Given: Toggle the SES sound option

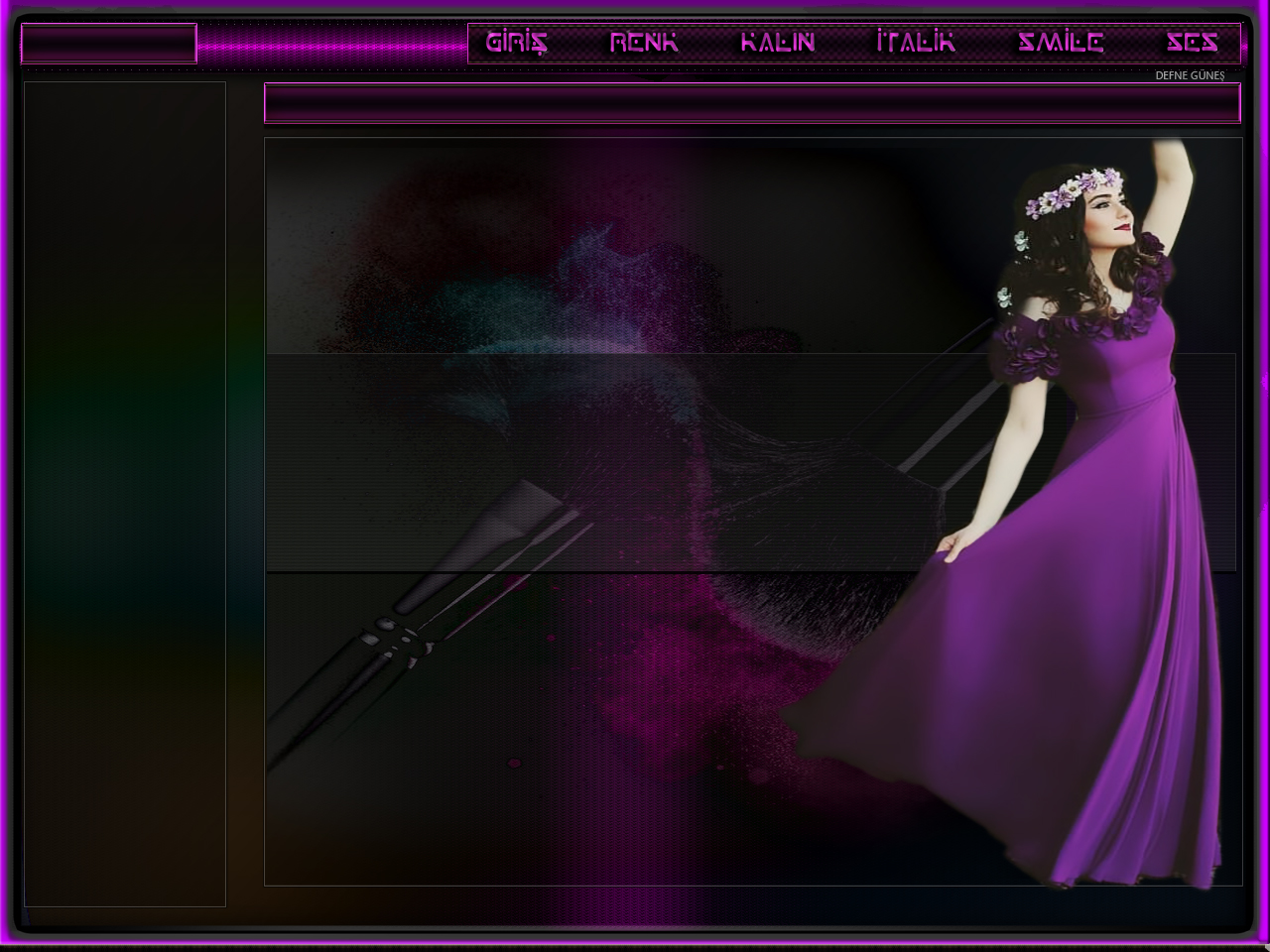Looking at the screenshot, I should point(1192,43).
